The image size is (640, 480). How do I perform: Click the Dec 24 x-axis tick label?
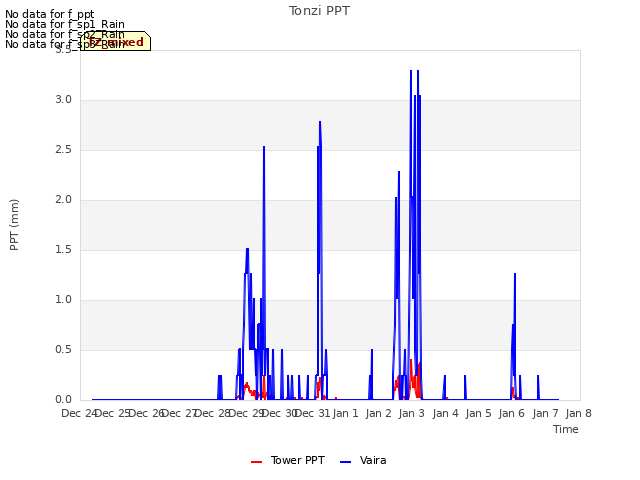coord(79,413)
